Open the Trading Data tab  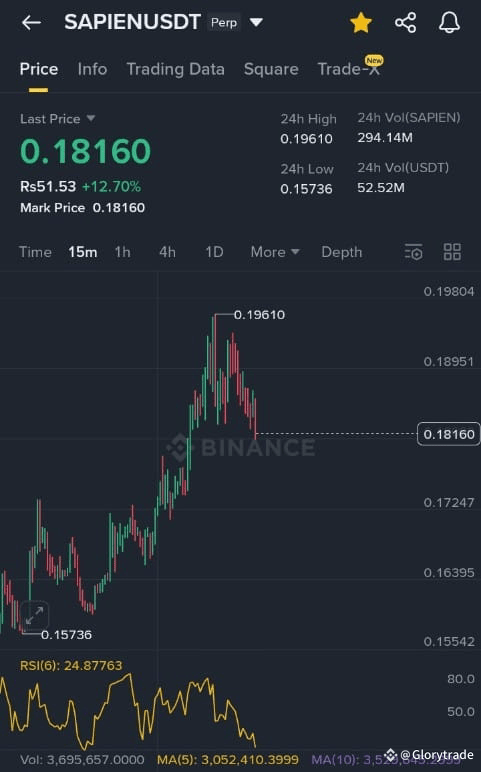click(175, 69)
